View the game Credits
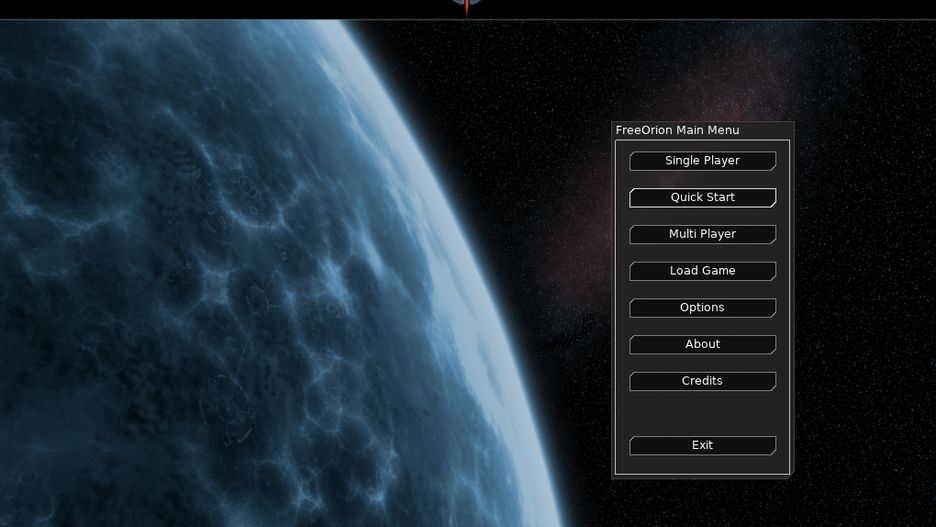Viewport: 936px width, 527px height. (703, 381)
